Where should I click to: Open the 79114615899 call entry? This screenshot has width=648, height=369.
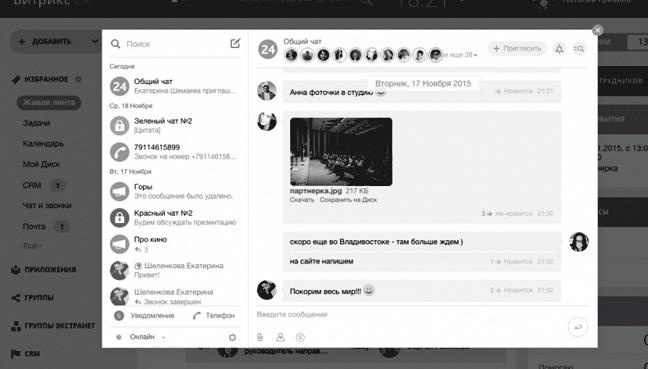[x=174, y=152]
